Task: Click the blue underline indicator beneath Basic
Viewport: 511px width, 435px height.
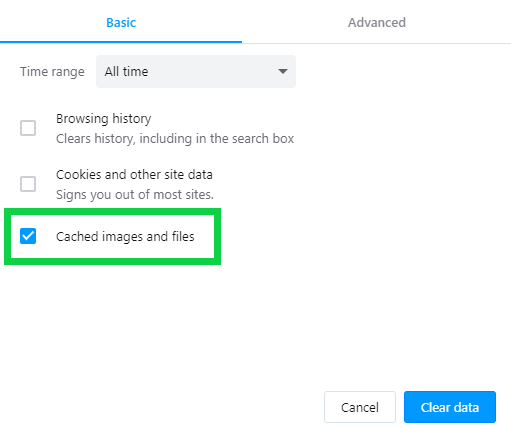Action: [x=121, y=42]
